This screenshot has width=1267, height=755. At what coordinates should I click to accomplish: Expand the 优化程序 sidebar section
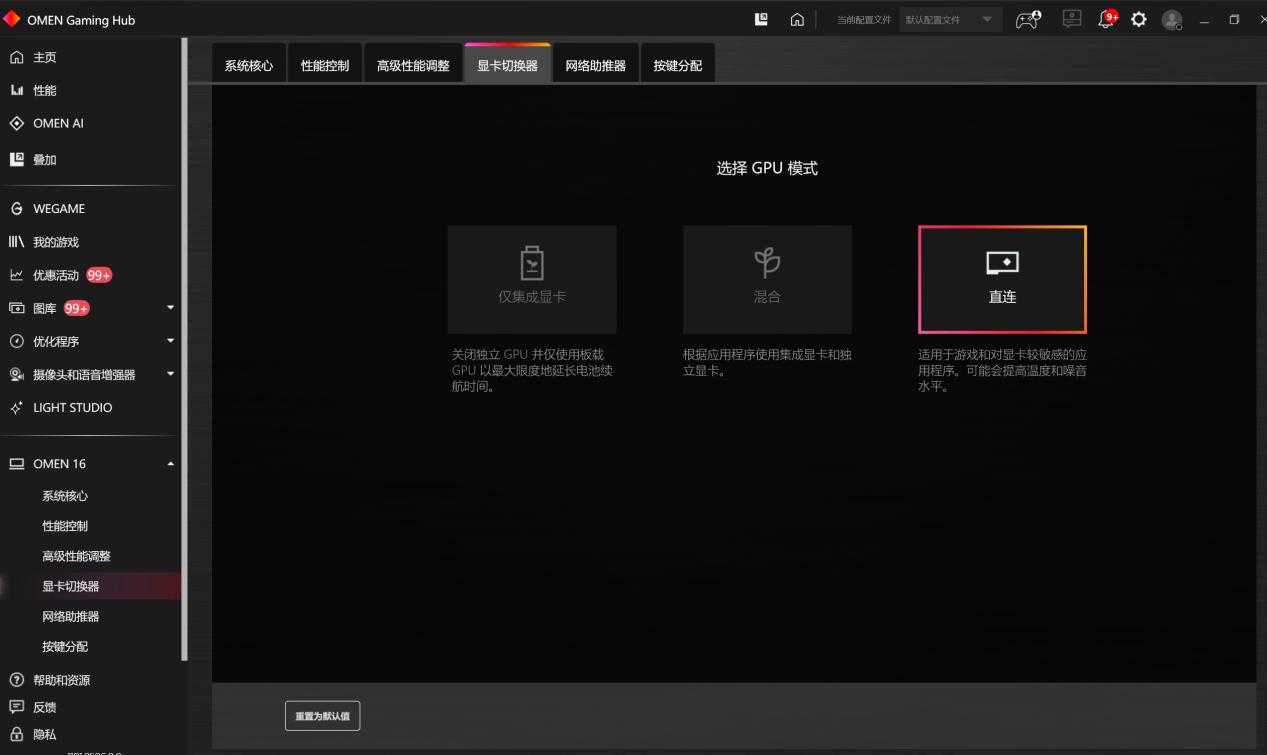click(x=170, y=341)
